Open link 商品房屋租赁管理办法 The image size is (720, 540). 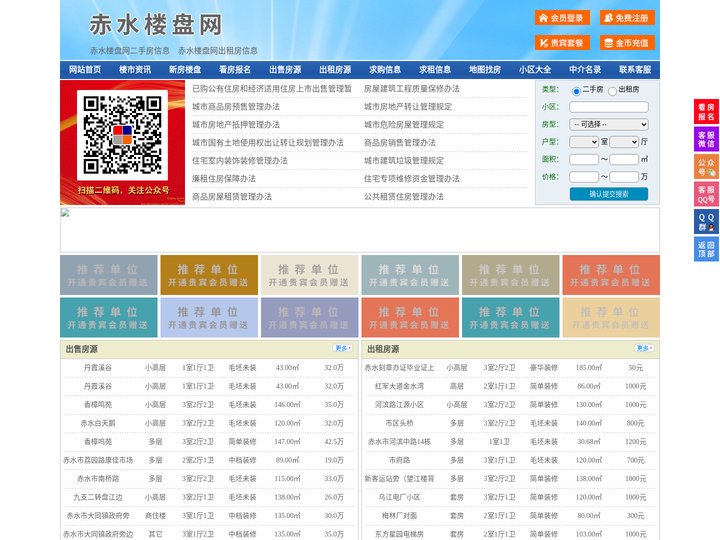click(232, 197)
